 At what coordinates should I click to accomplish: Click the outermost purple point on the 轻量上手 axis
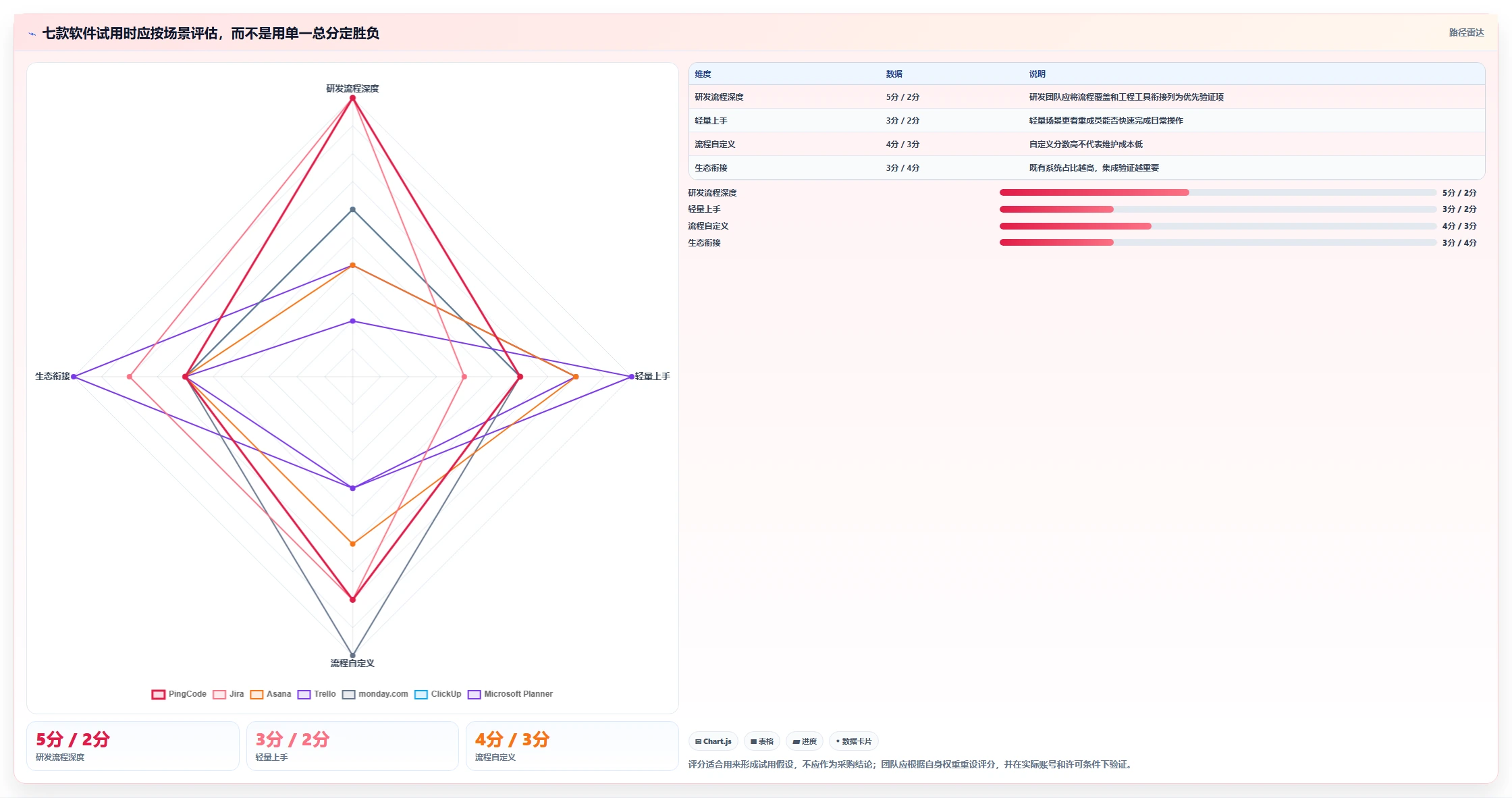coord(631,377)
